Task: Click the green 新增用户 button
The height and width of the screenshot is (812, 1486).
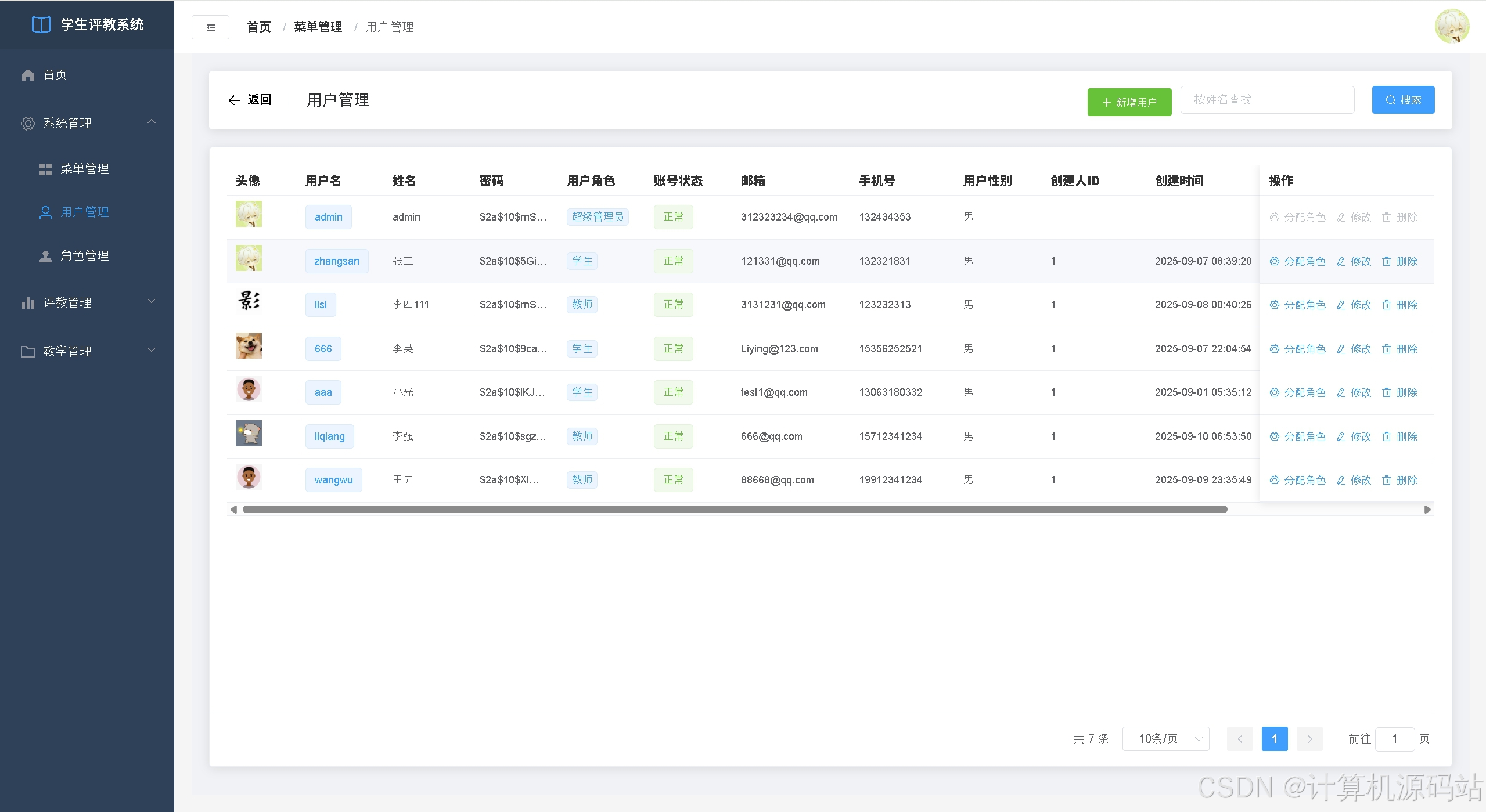Action: [1129, 102]
